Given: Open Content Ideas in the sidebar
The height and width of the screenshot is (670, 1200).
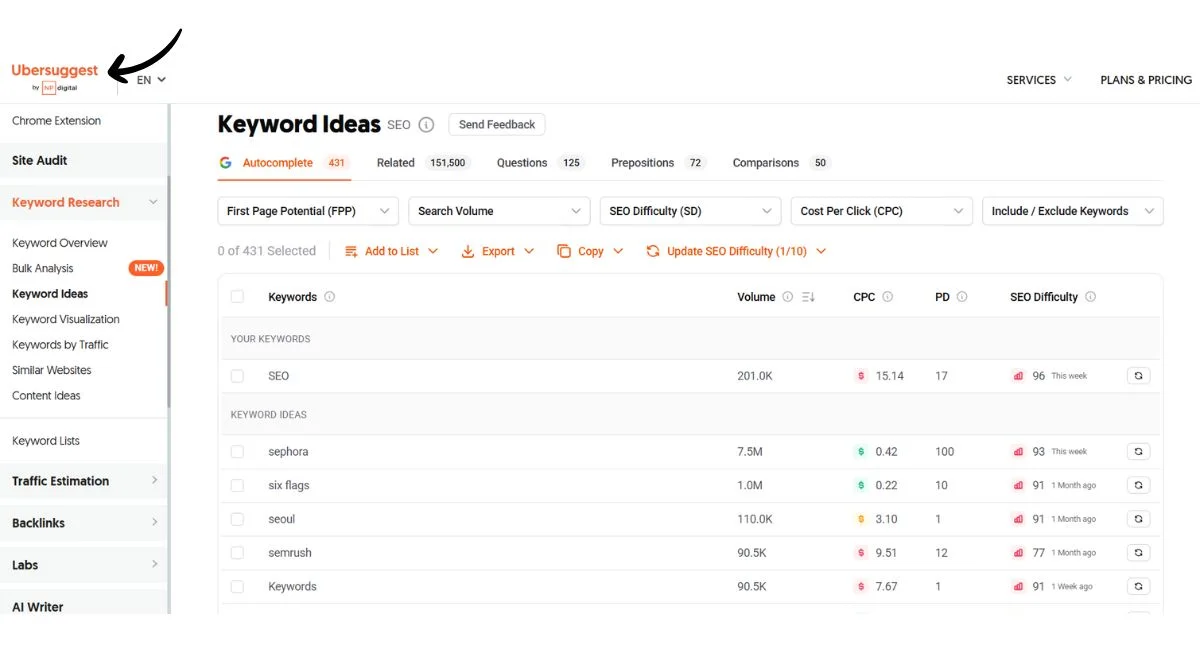Looking at the screenshot, I should [46, 396].
